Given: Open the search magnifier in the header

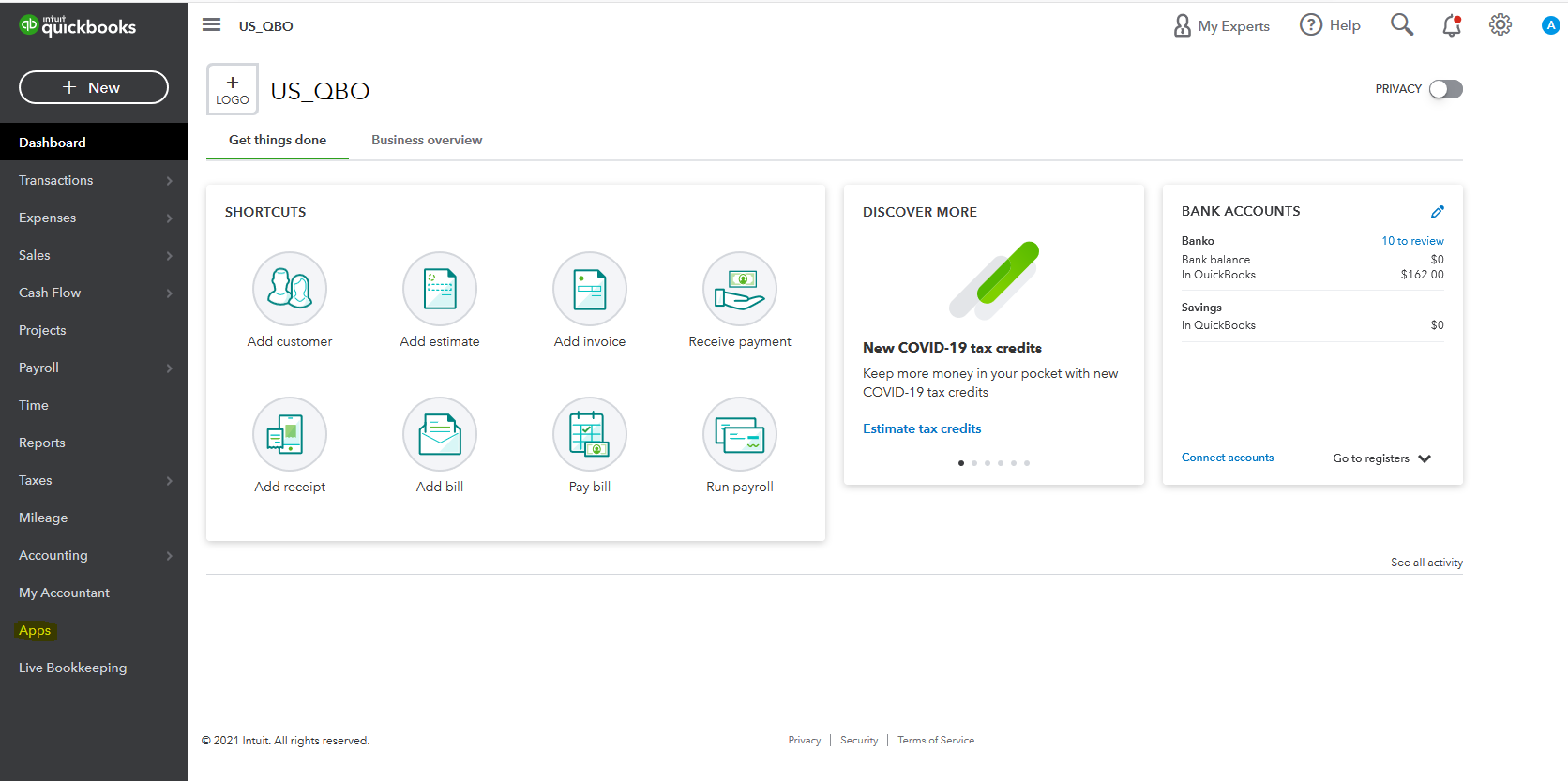Looking at the screenshot, I should pos(1402,24).
